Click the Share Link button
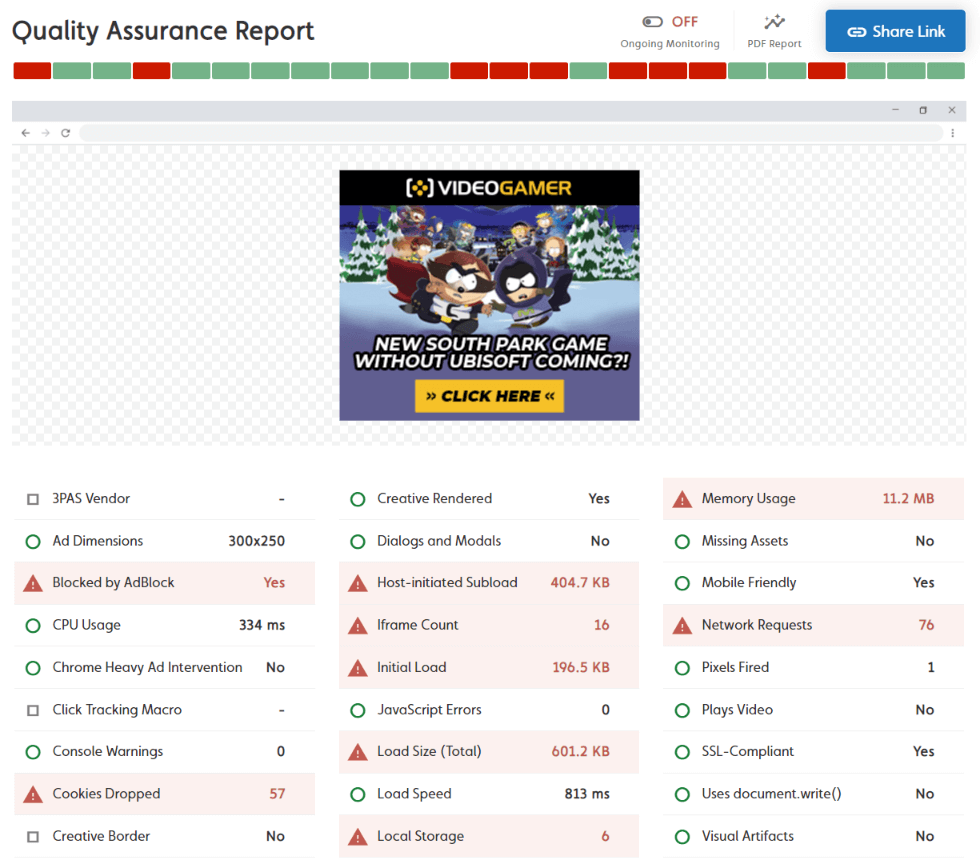The image size is (980, 864). (x=895, y=31)
